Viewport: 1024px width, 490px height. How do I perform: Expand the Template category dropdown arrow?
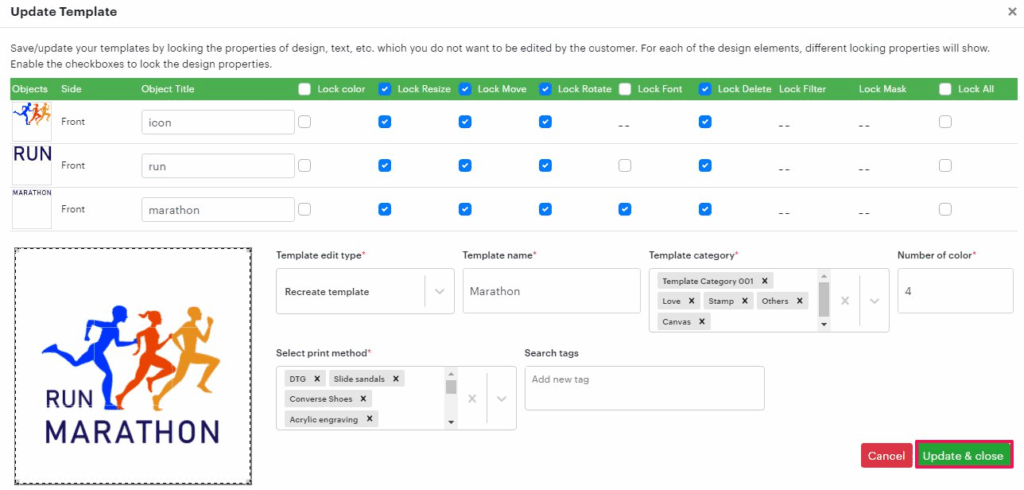coord(873,301)
